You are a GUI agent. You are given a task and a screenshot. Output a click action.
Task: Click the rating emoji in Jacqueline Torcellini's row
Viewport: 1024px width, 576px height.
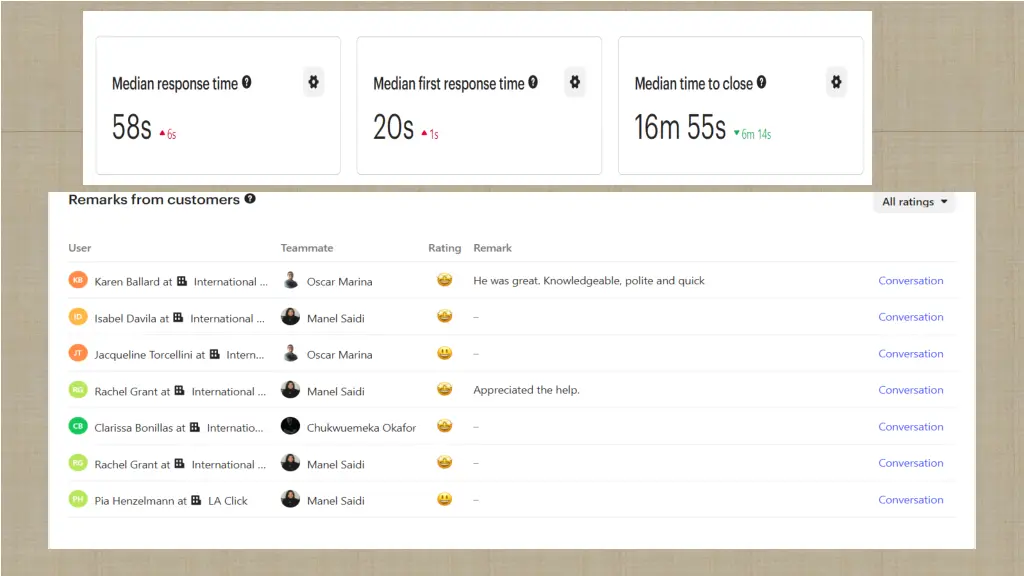pos(445,354)
